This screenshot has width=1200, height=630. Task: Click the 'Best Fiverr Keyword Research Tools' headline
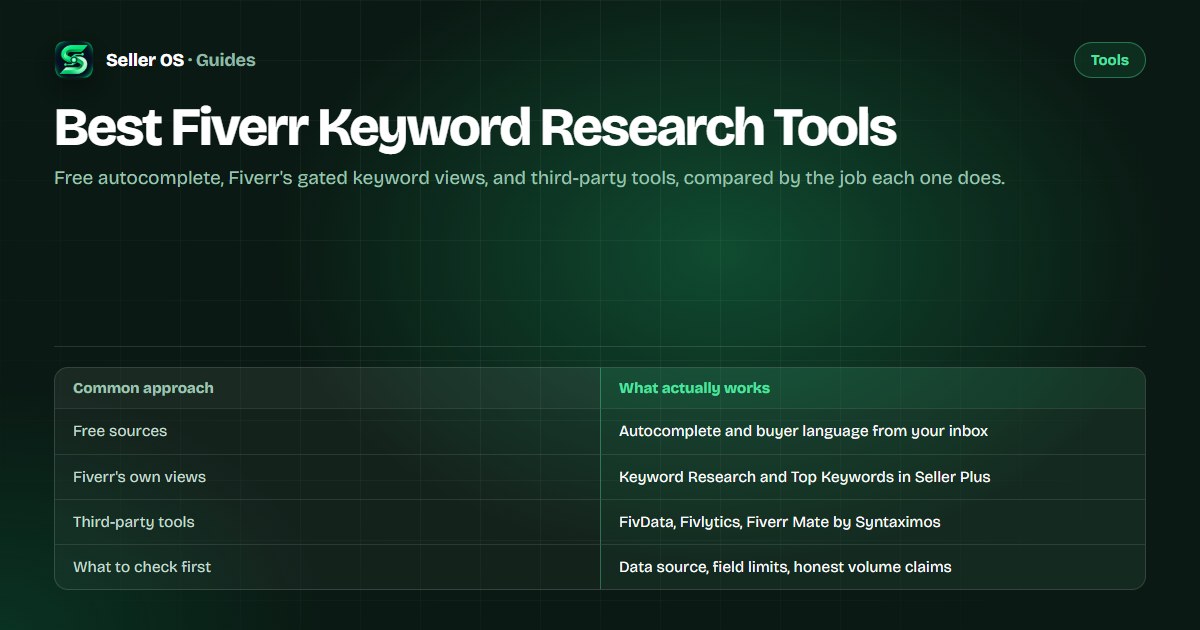coord(475,128)
